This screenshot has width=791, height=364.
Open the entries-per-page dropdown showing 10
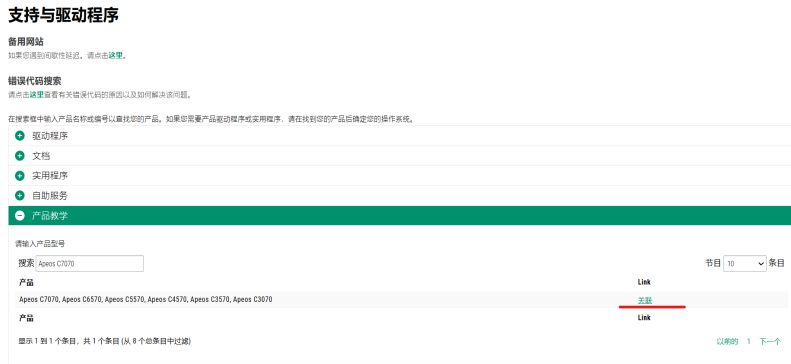click(x=745, y=263)
